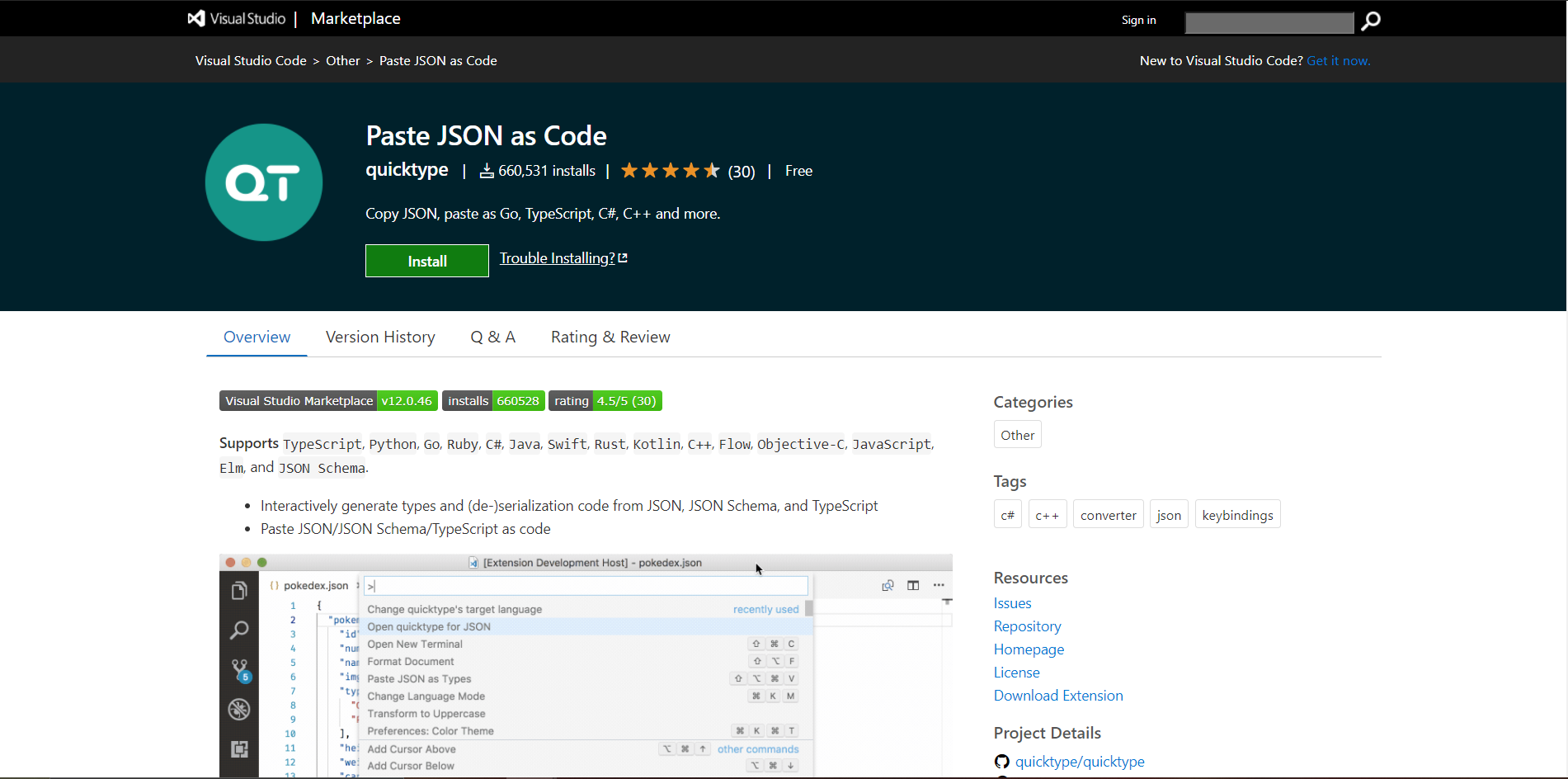This screenshot has height=779, width=1568.
Task: Click the 'Free' price label
Action: (798, 171)
